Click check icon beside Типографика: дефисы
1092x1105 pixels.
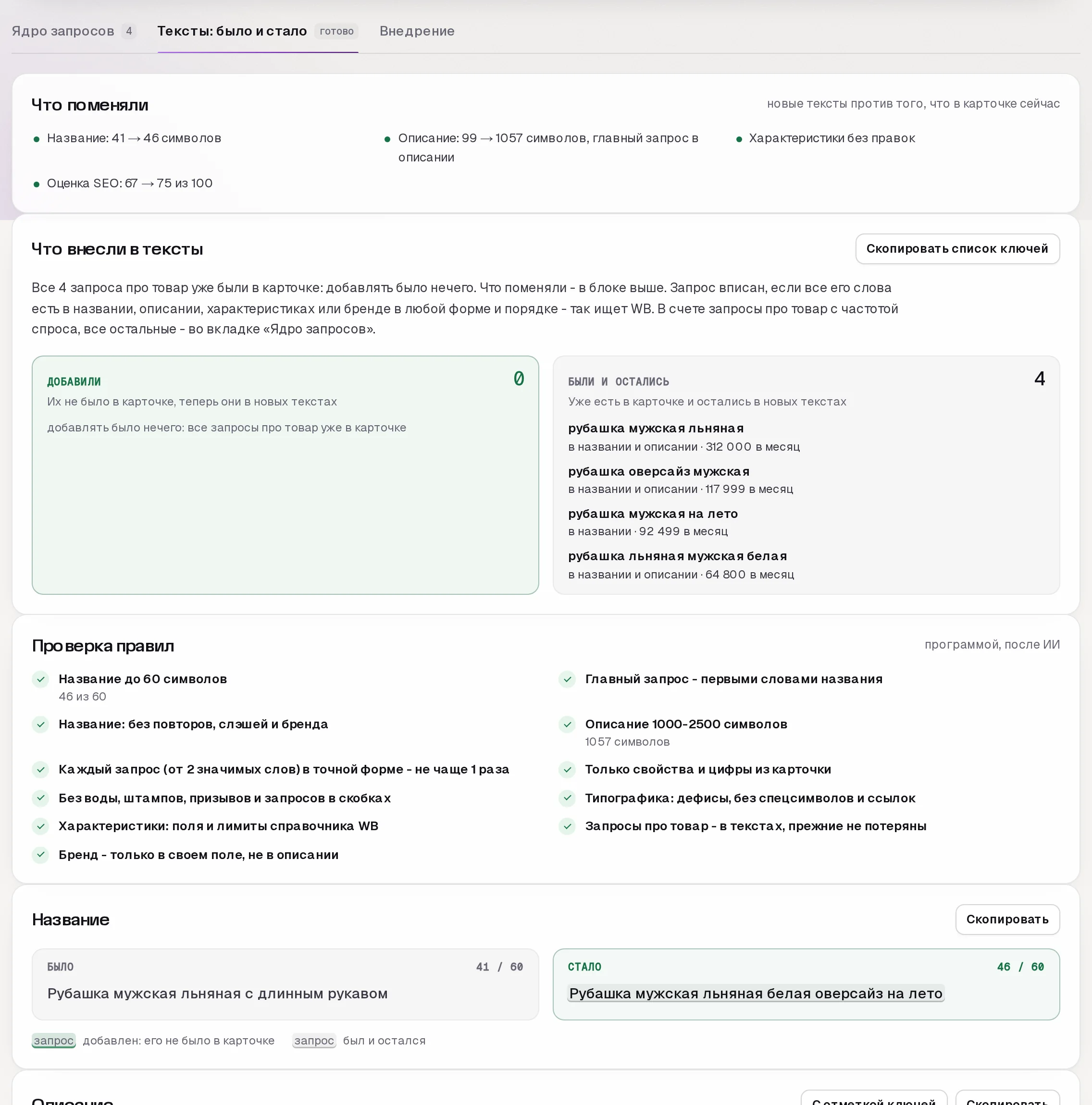coord(567,798)
